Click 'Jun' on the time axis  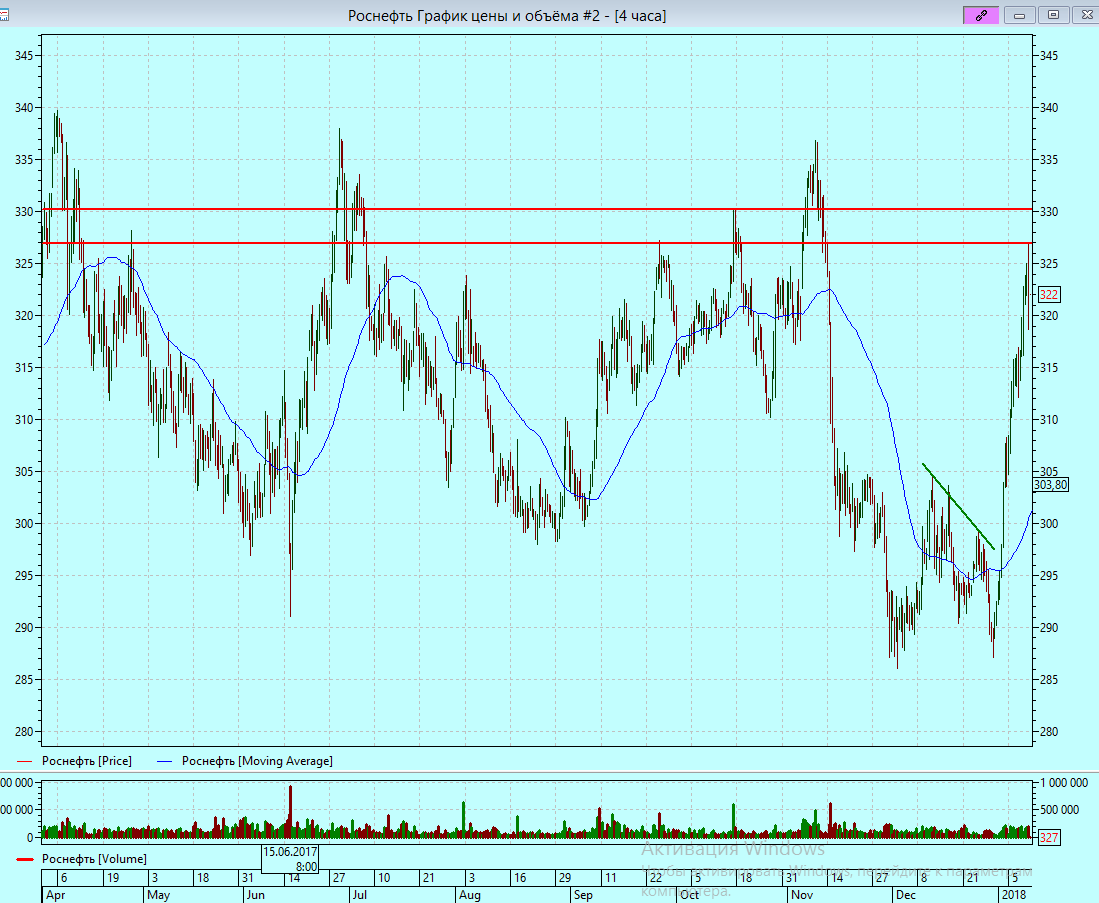click(x=256, y=895)
